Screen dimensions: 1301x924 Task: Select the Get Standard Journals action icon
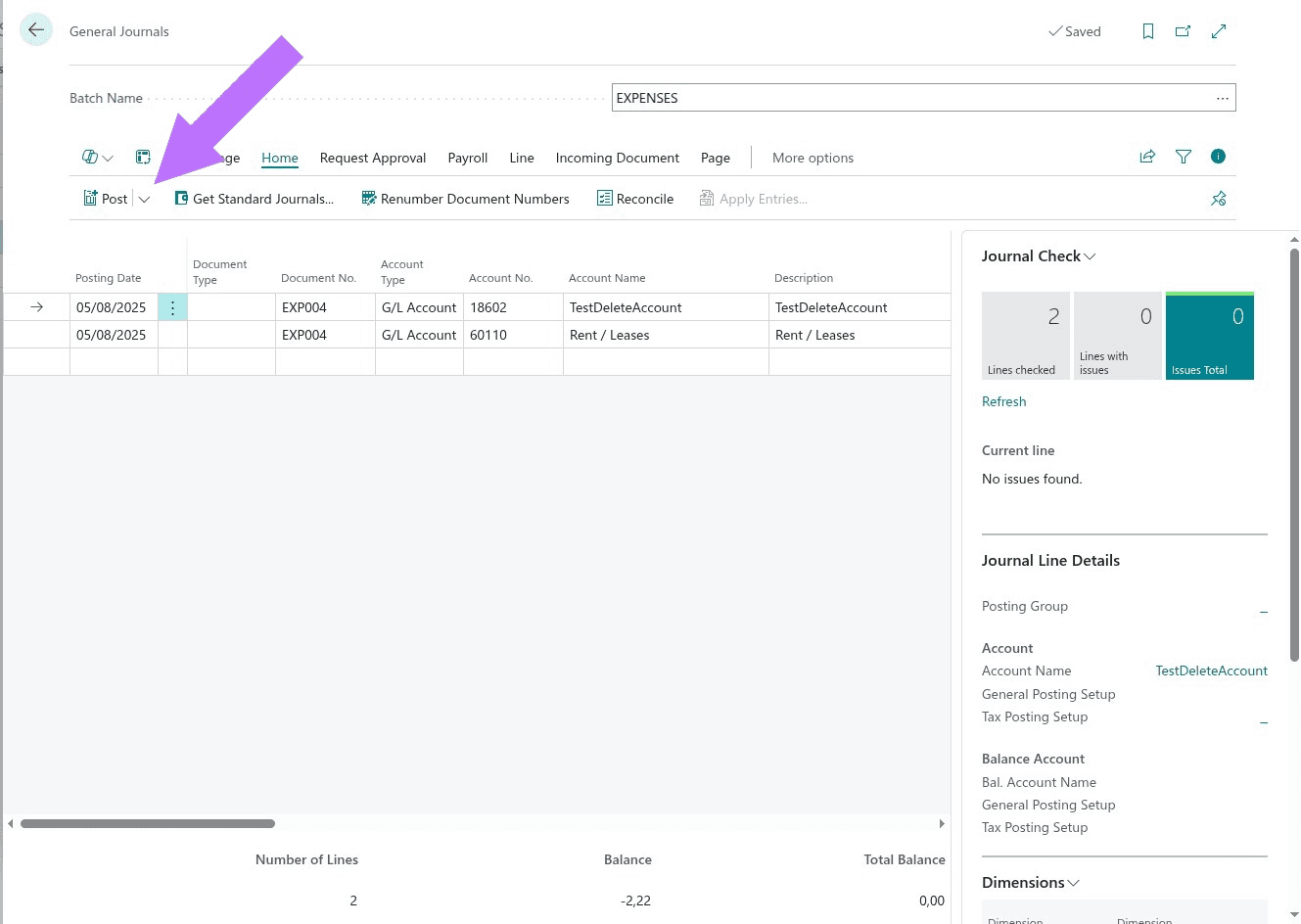pos(180,198)
